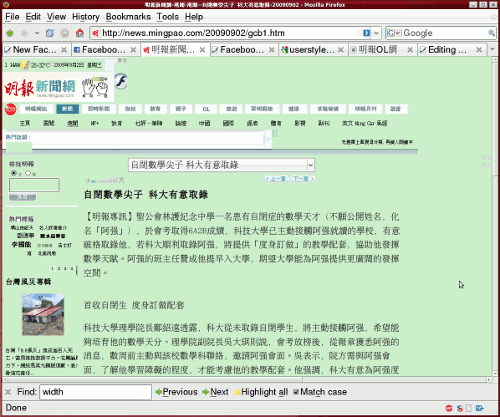
Task: Click the blue icon inside the address bar
Action: (367, 33)
